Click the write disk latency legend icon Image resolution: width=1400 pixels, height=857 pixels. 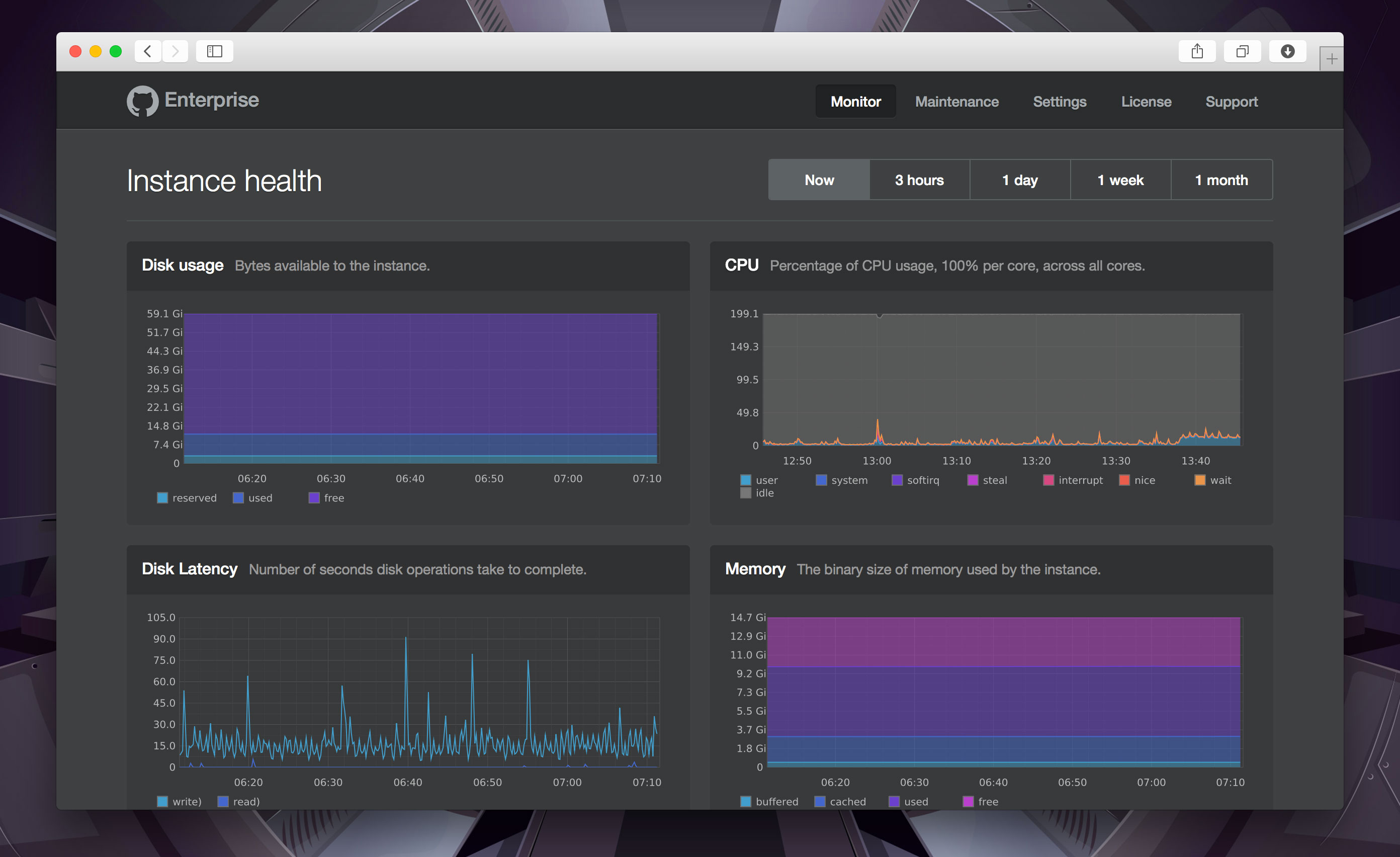coord(155,802)
